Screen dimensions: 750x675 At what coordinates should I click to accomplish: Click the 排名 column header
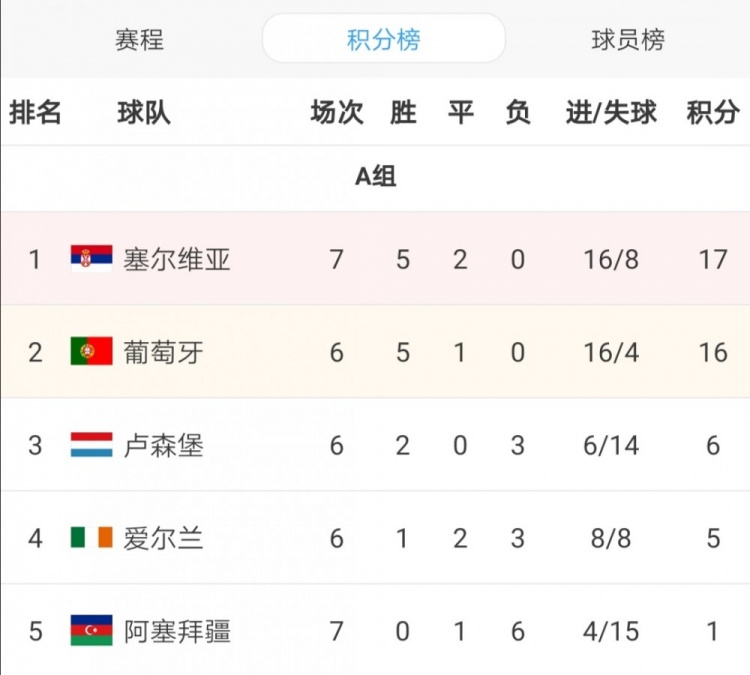coord(35,112)
